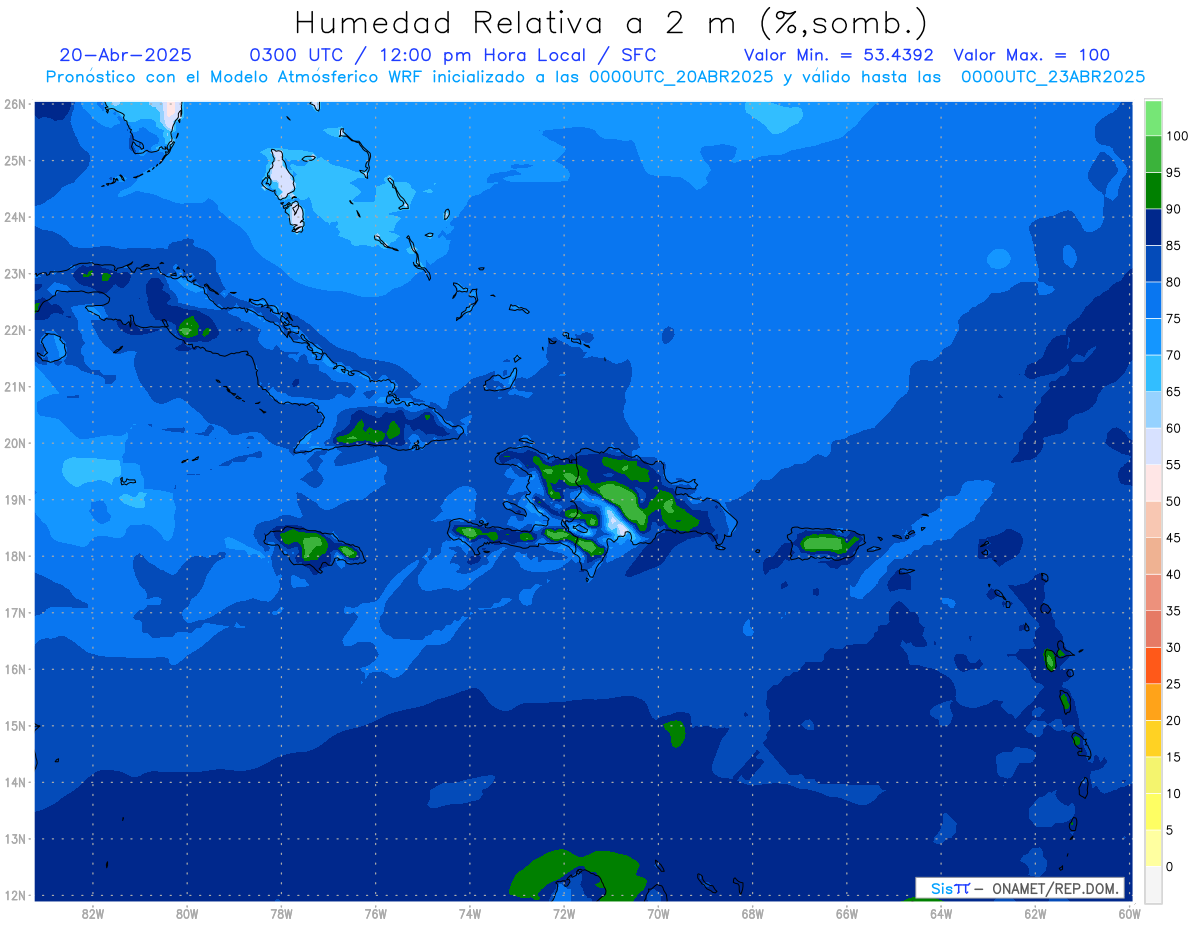Click the green legend swatch between 95 and 100
This screenshot has width=1200, height=927.
(1153, 154)
